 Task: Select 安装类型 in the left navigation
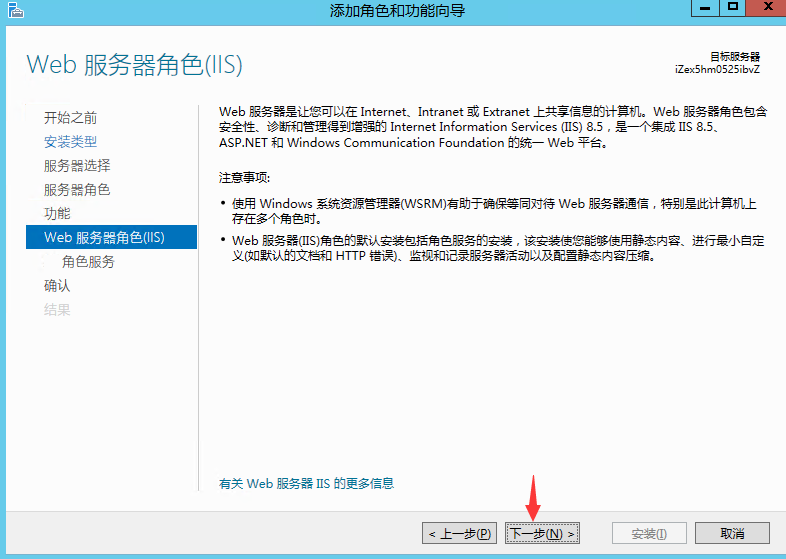[x=70, y=142]
